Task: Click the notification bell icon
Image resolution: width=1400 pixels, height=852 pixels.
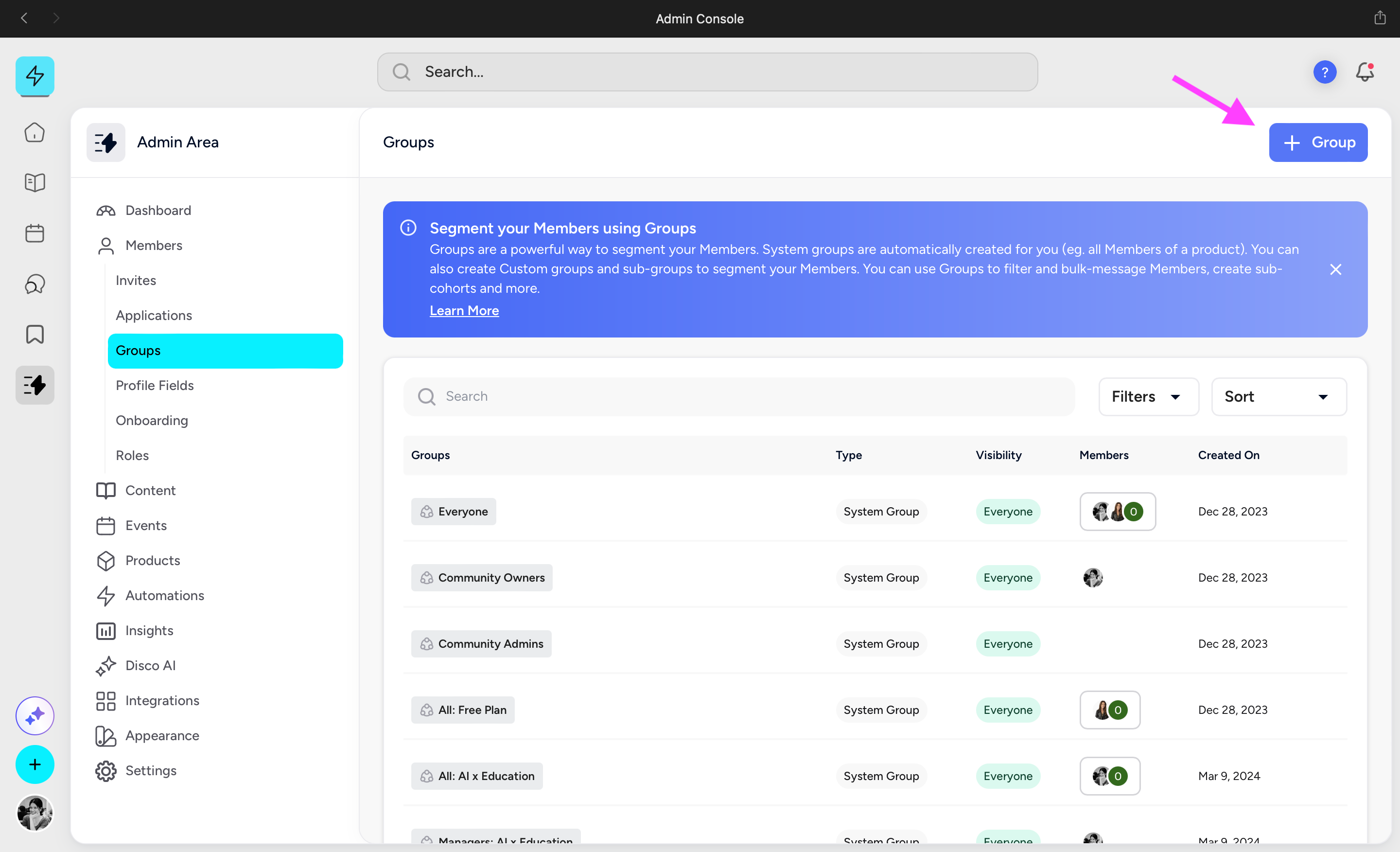Action: click(1365, 72)
